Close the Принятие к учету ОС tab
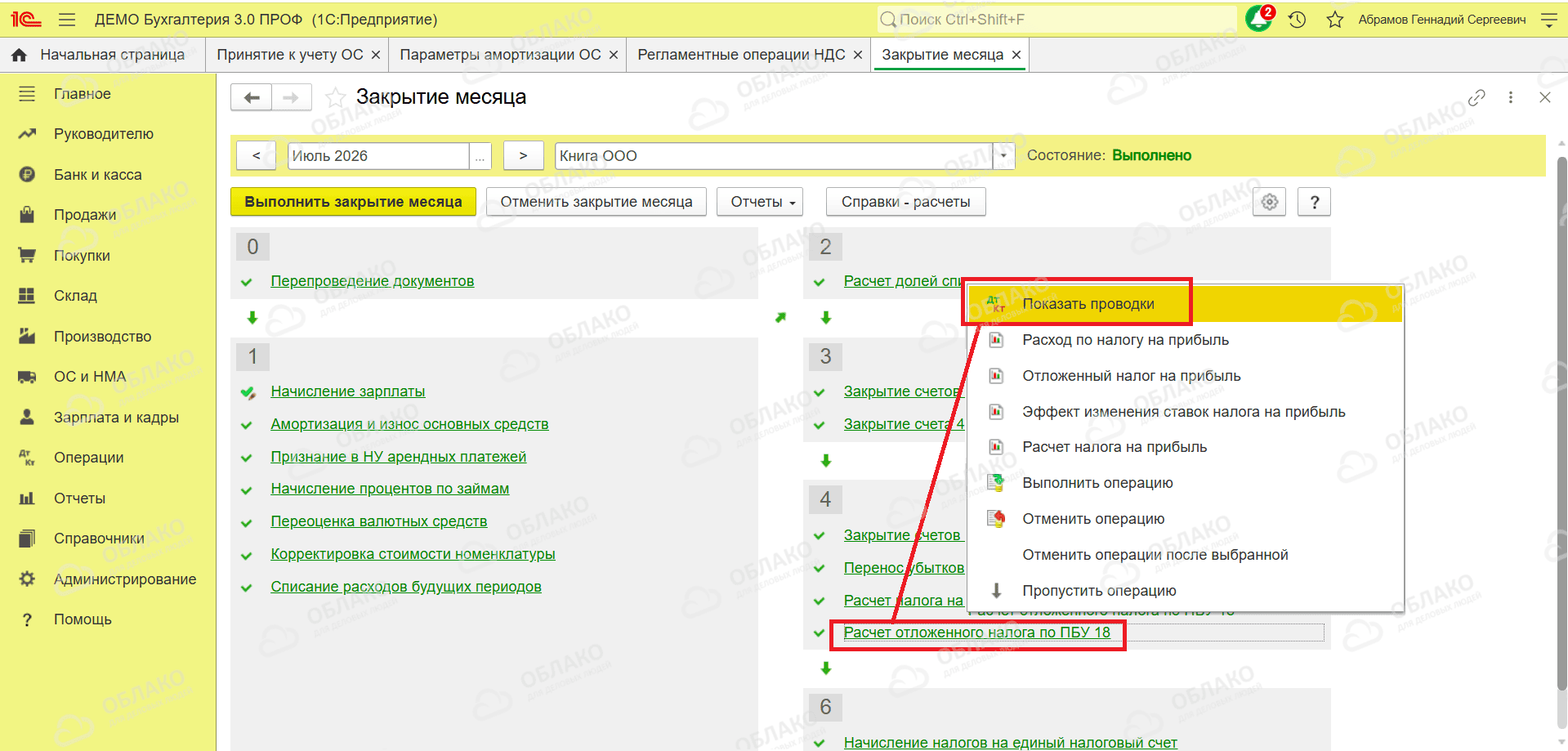This screenshot has width=1568, height=751. [x=376, y=55]
